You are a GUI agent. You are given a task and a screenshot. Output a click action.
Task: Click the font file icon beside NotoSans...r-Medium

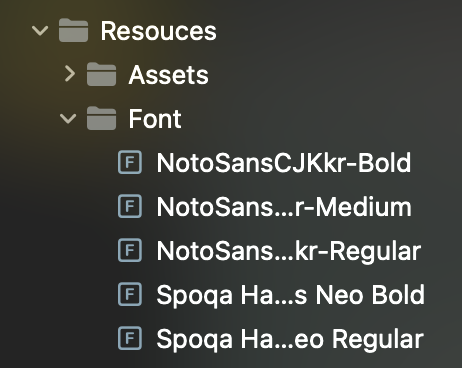130,206
